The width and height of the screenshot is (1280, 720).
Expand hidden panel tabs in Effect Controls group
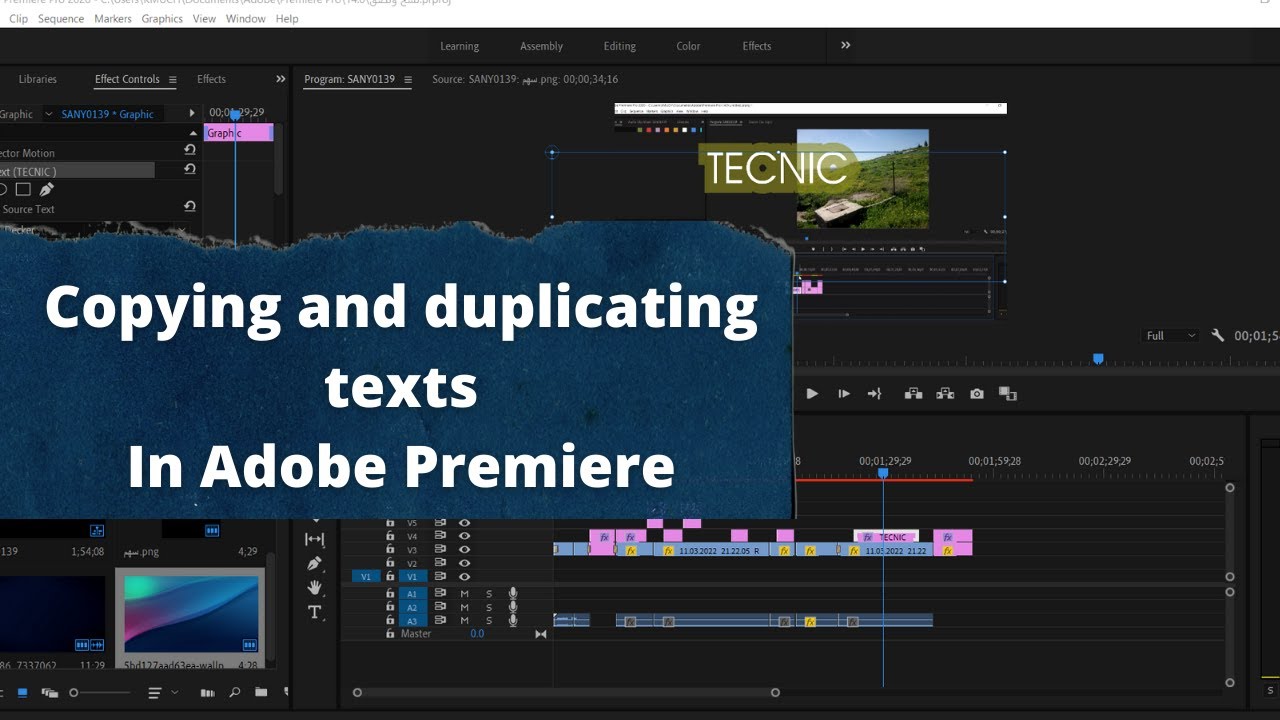[x=280, y=79]
